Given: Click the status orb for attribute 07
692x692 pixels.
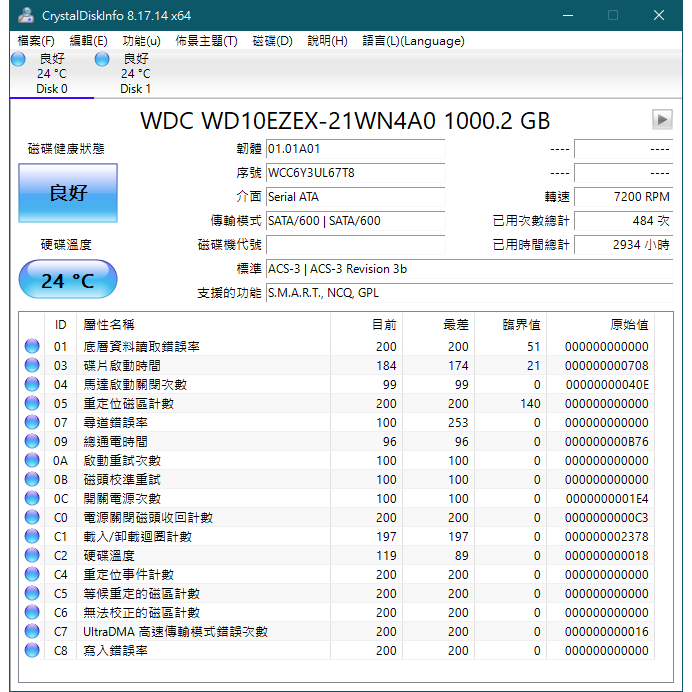Looking at the screenshot, I should point(32,422).
